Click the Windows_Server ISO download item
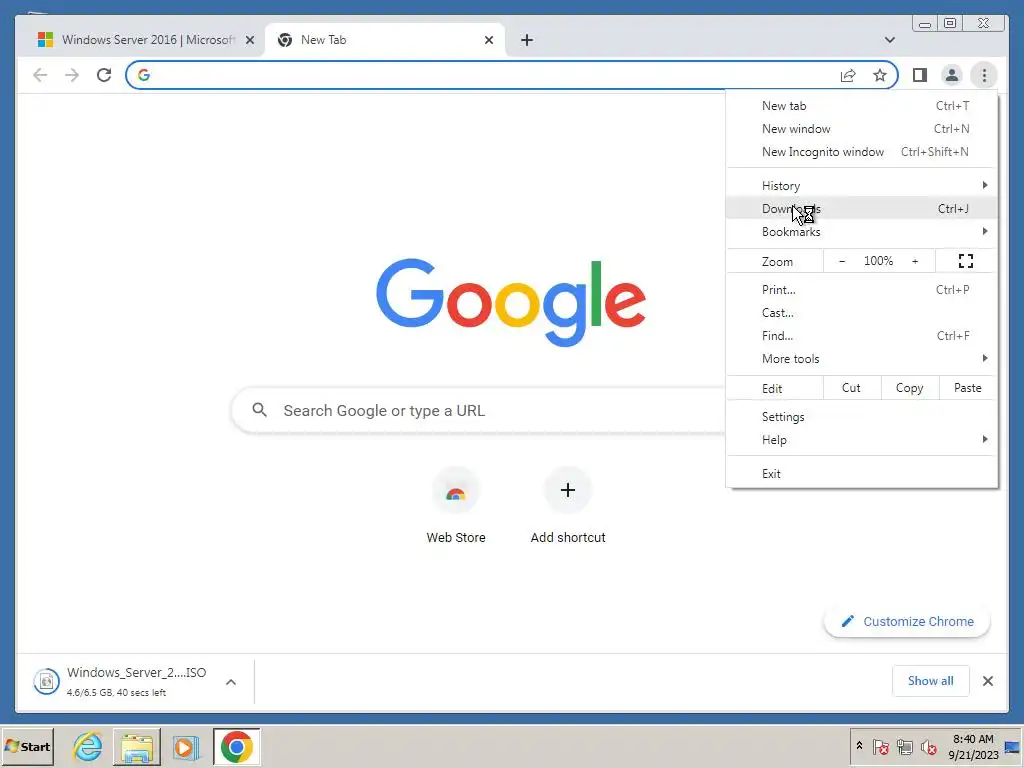The width and height of the screenshot is (1024, 768). 136,681
